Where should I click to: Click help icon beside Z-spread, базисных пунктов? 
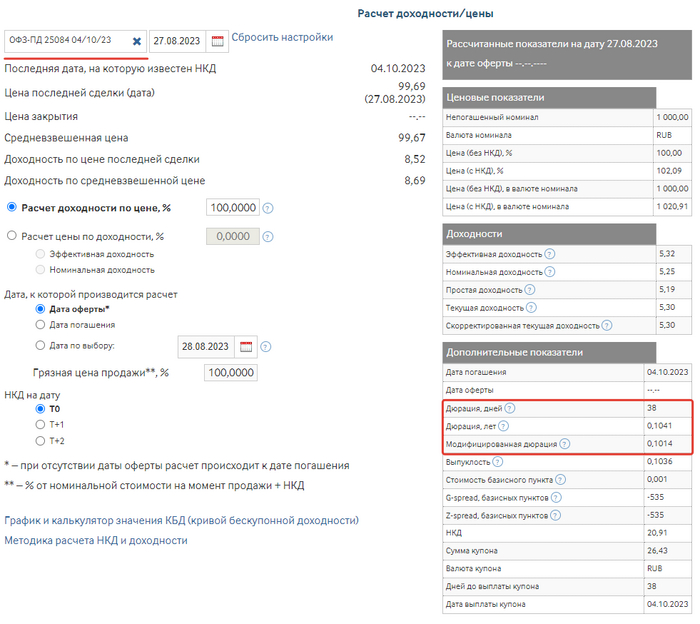click(555, 515)
